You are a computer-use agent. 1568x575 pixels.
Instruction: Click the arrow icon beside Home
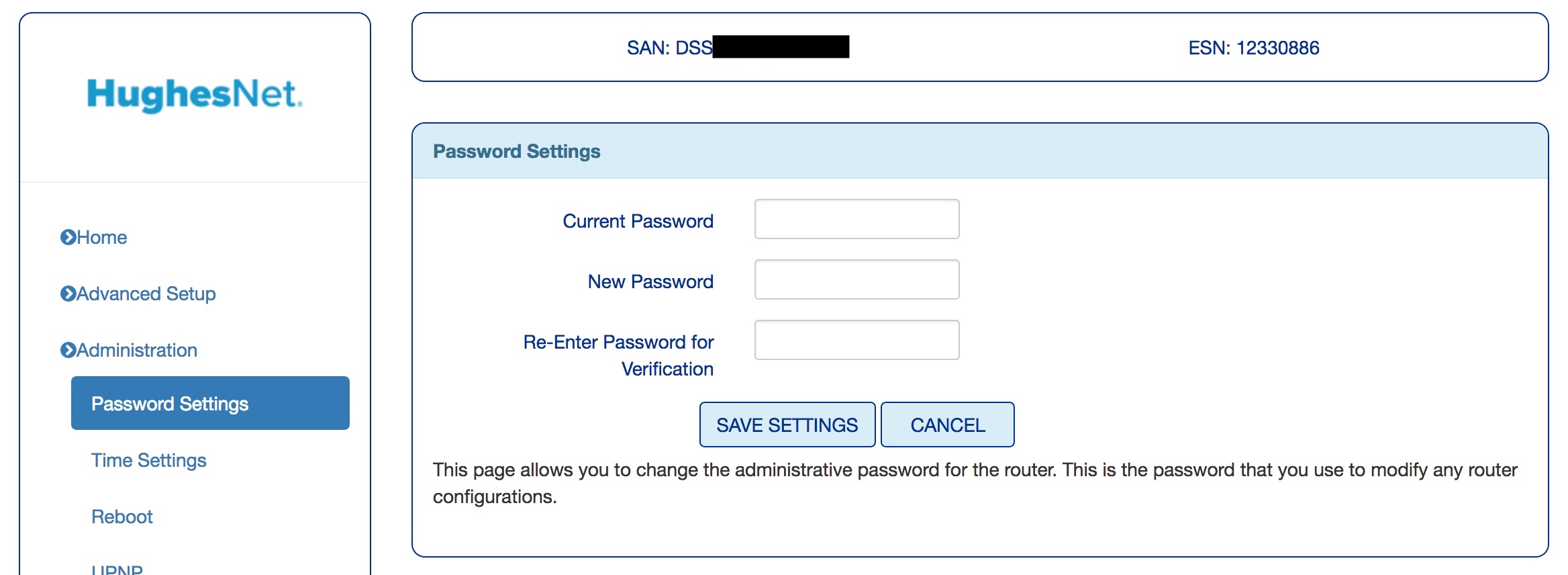click(68, 237)
